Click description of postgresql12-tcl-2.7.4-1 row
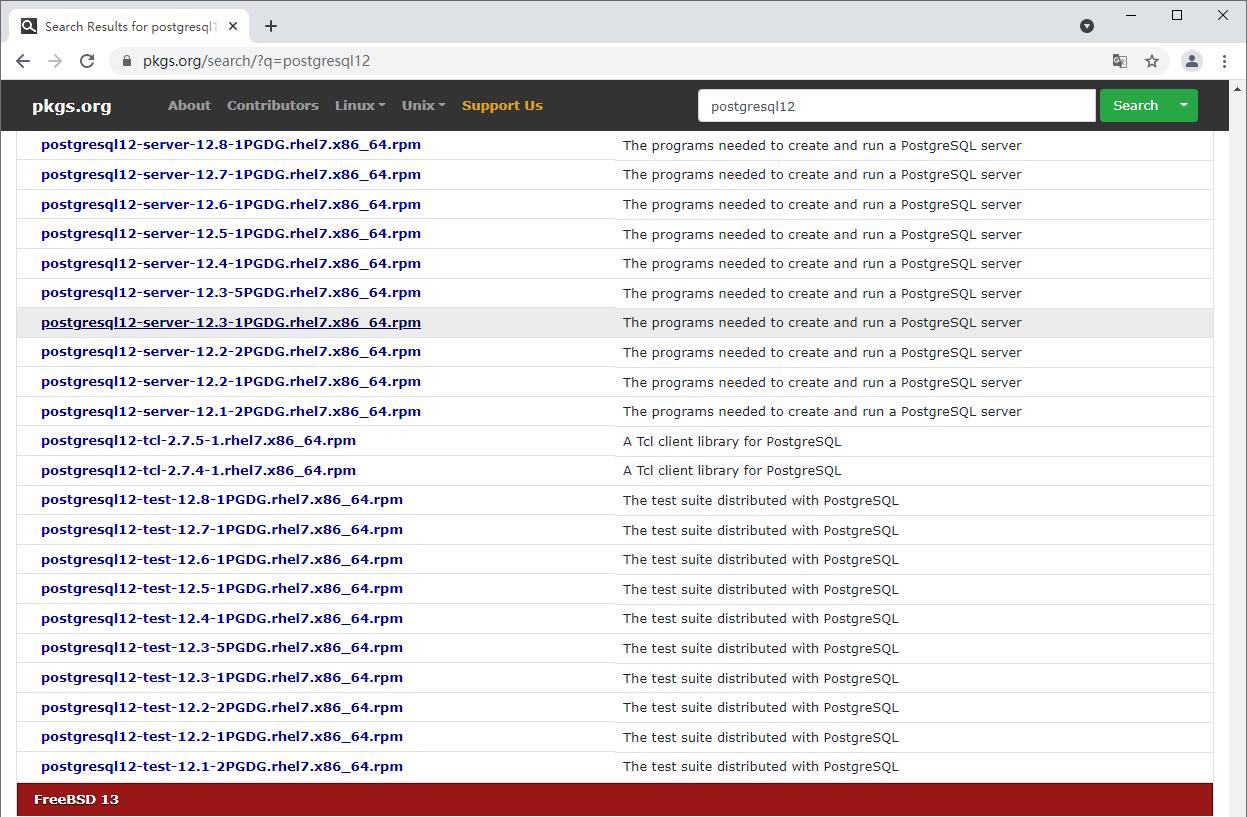Viewport: 1247px width, 817px height. [732, 470]
